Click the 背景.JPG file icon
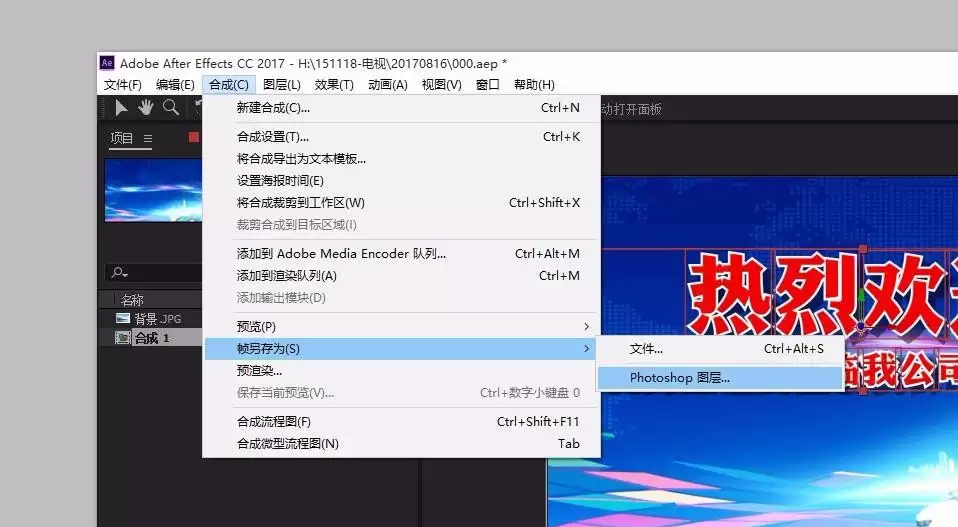 coord(123,318)
